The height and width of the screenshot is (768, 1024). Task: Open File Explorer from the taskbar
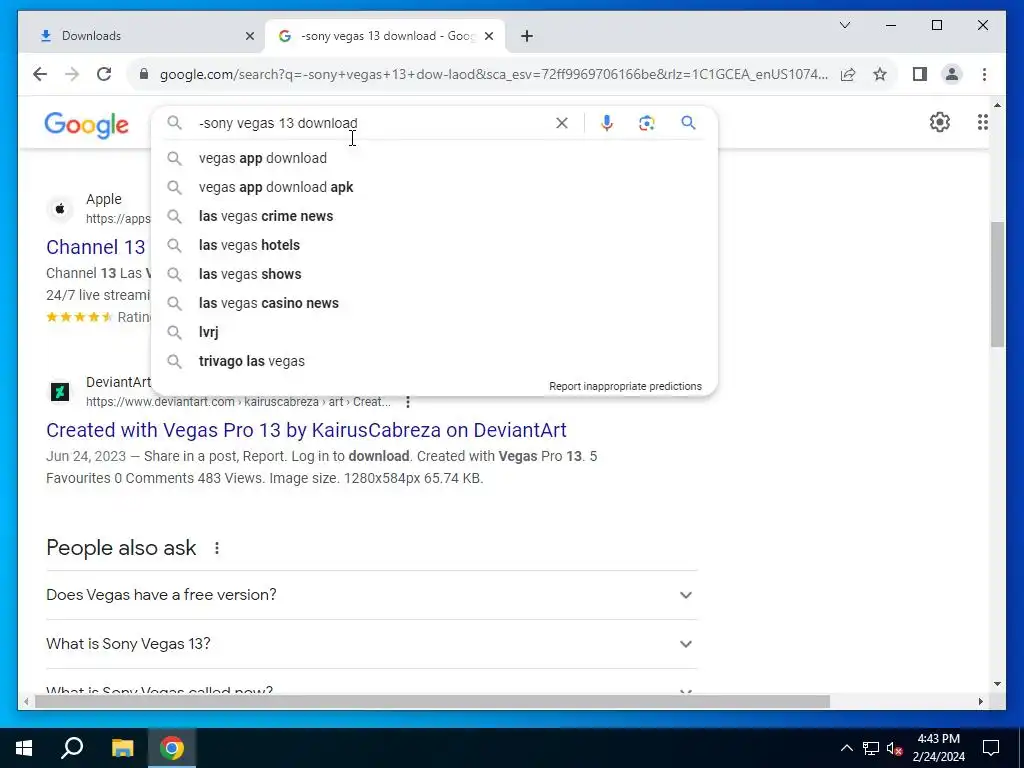[122, 748]
